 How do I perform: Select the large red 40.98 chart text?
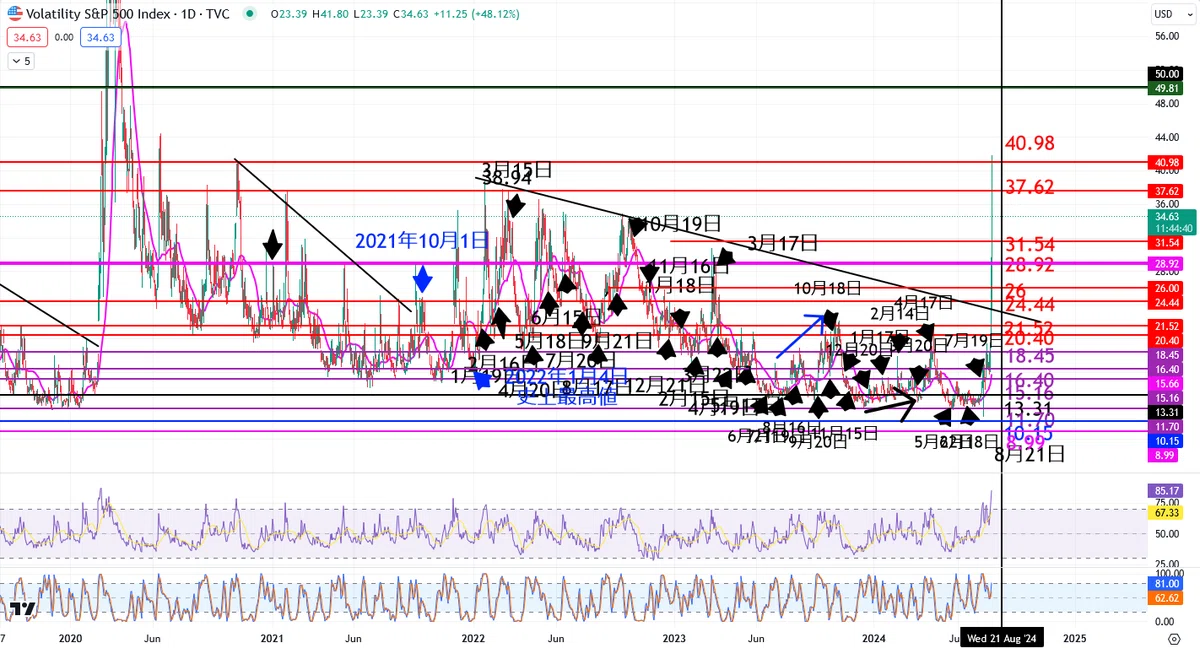[1030, 143]
